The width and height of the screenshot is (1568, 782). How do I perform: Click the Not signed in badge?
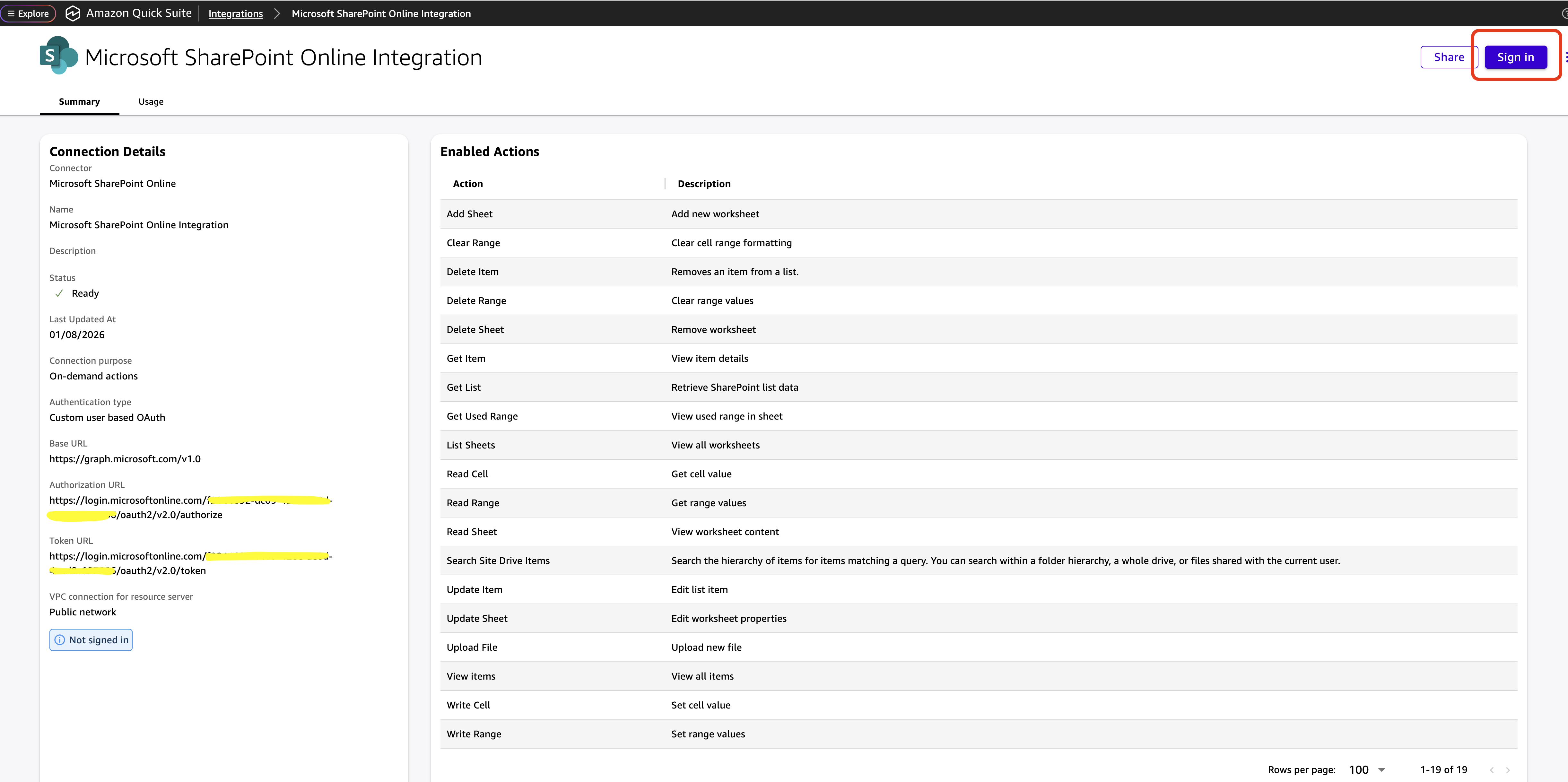coord(91,639)
